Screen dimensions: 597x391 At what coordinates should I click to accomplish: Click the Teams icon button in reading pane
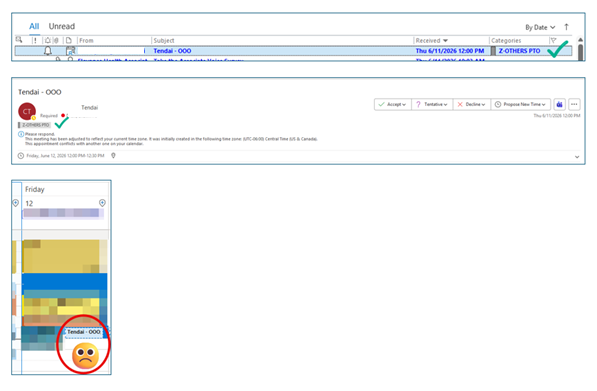coord(559,104)
